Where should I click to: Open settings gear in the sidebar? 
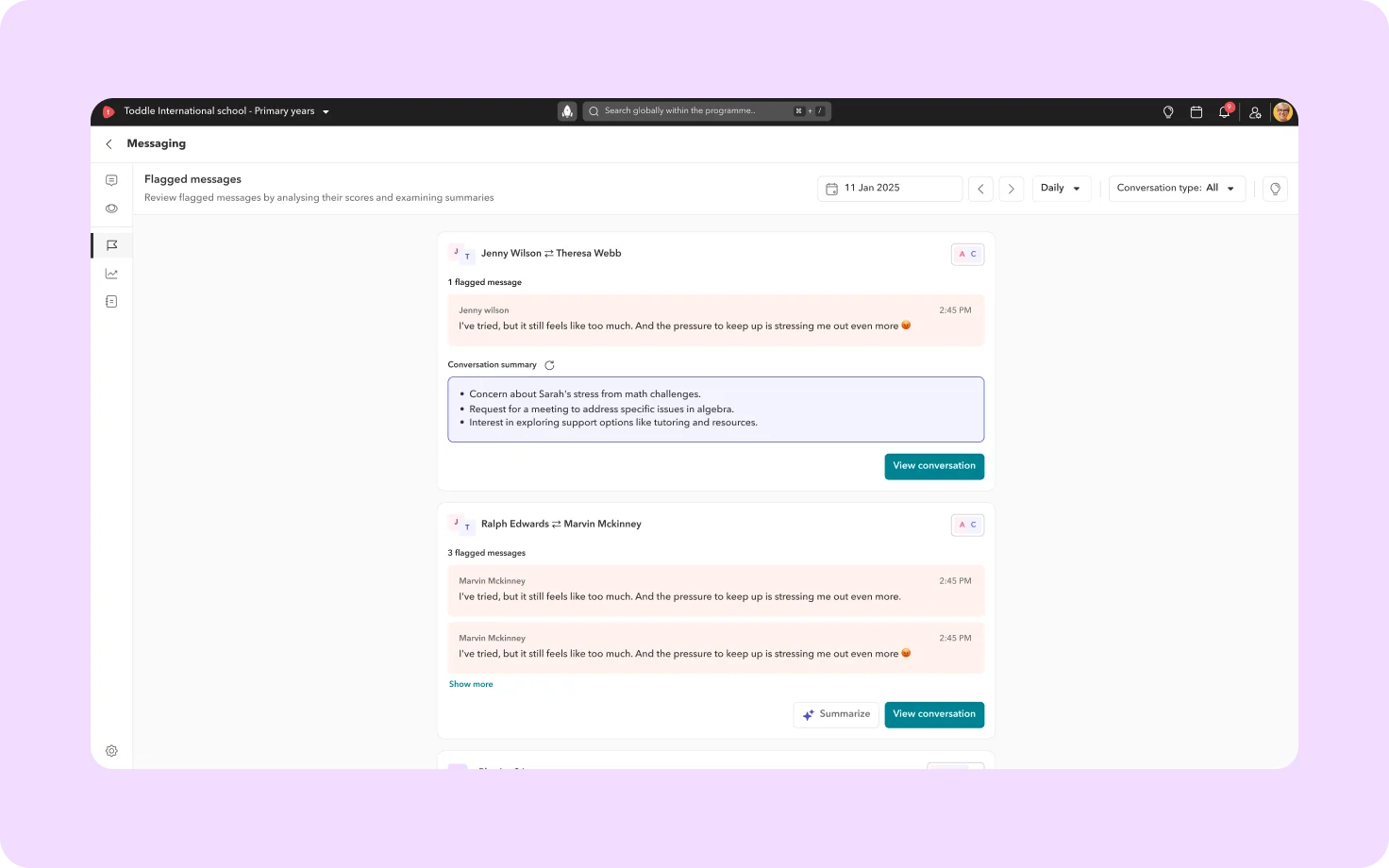(111, 751)
